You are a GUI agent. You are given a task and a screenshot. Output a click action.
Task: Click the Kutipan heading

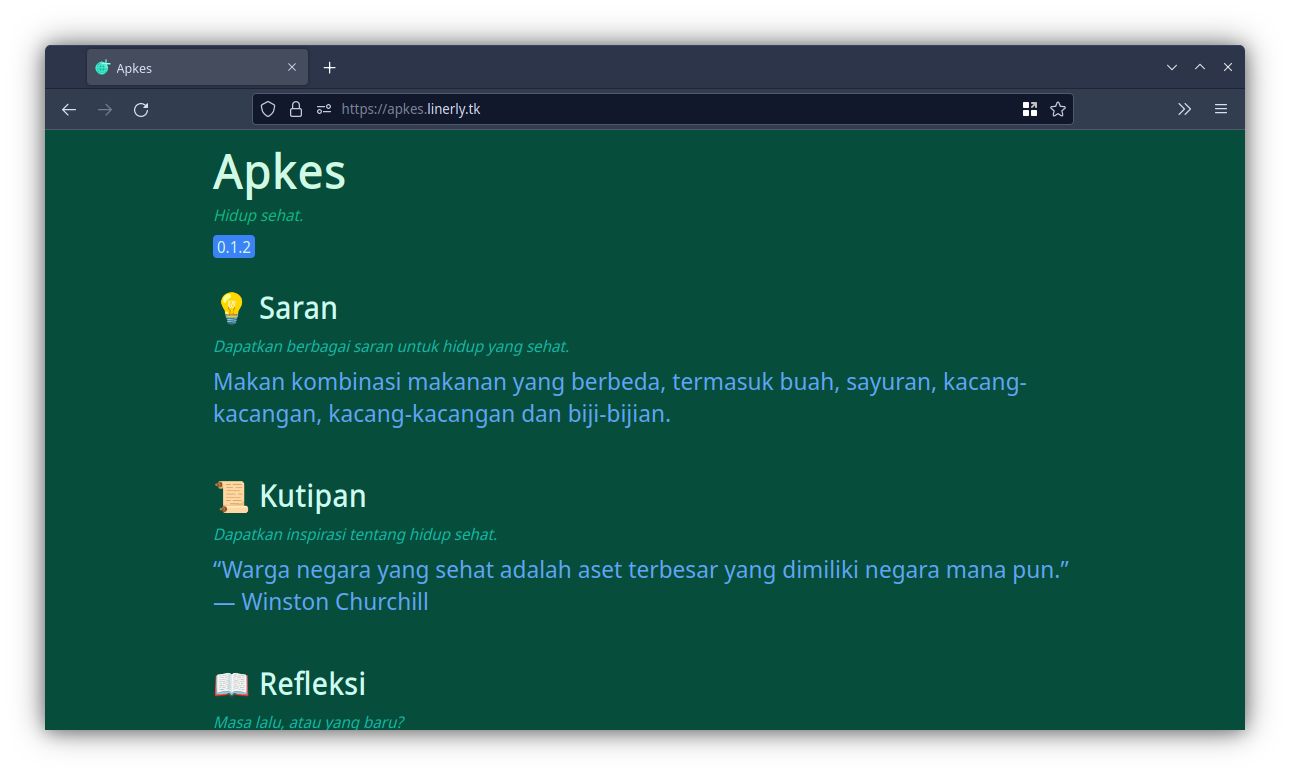click(313, 496)
